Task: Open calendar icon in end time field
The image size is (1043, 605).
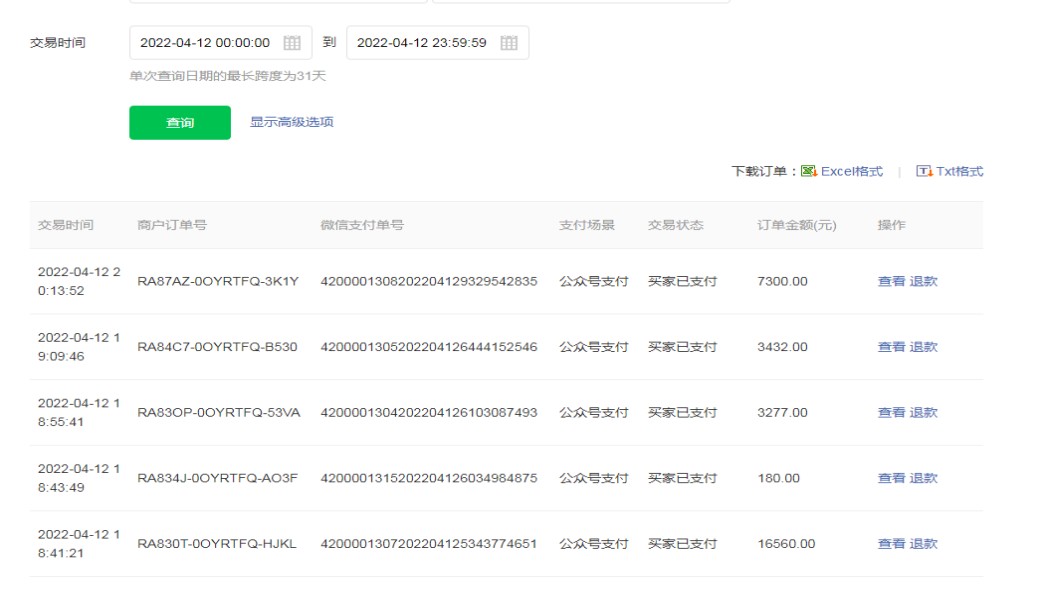Action: [x=509, y=43]
